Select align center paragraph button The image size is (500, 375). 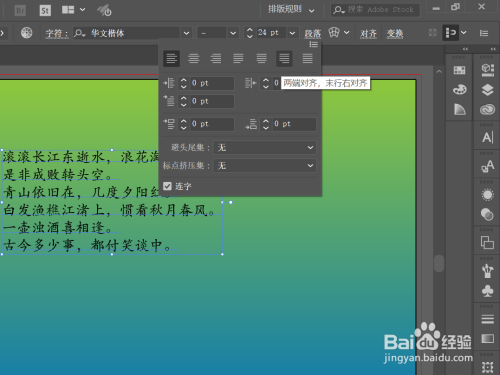tap(194, 59)
